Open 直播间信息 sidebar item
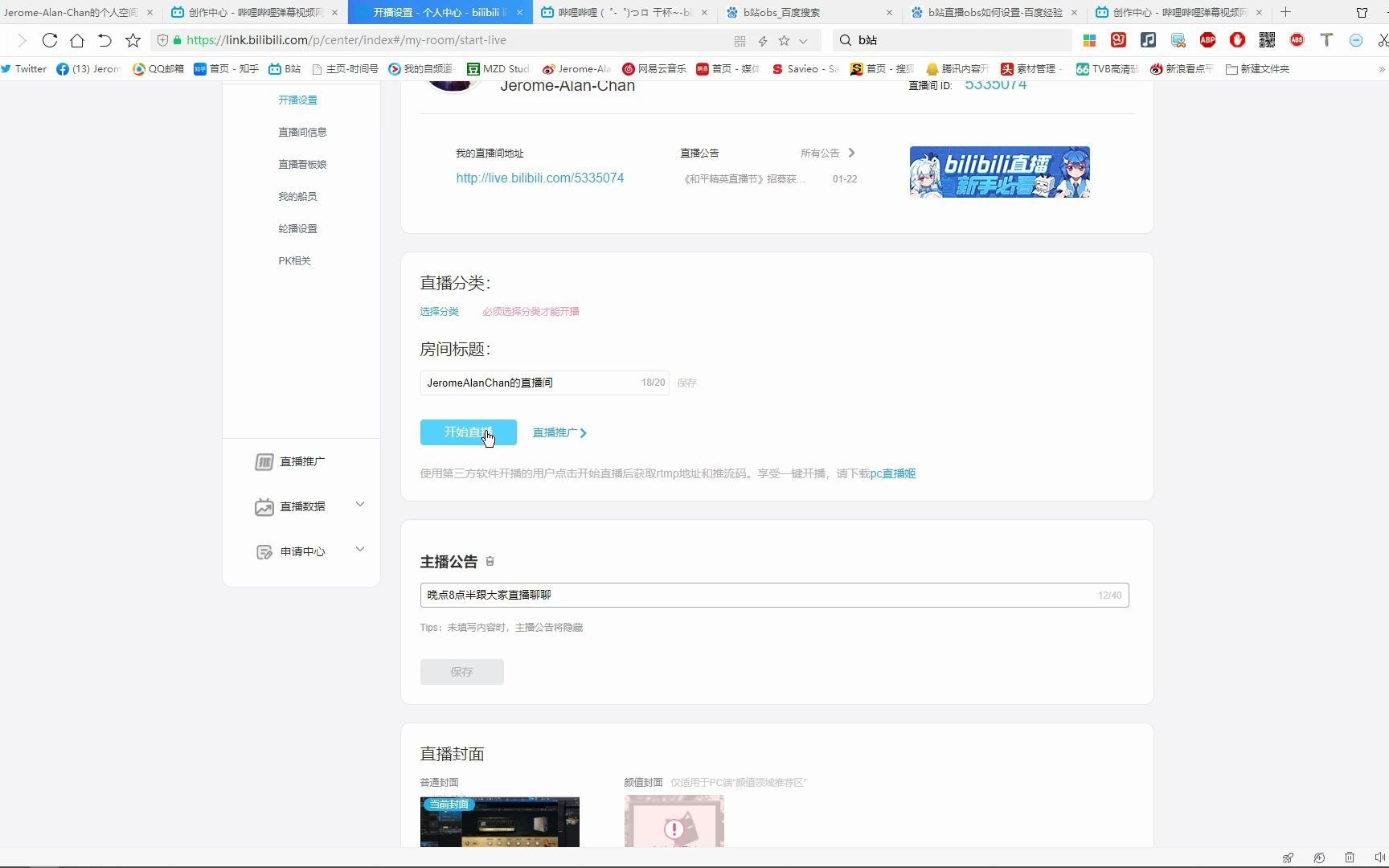Screen dimensions: 1389x868 pos(302,133)
